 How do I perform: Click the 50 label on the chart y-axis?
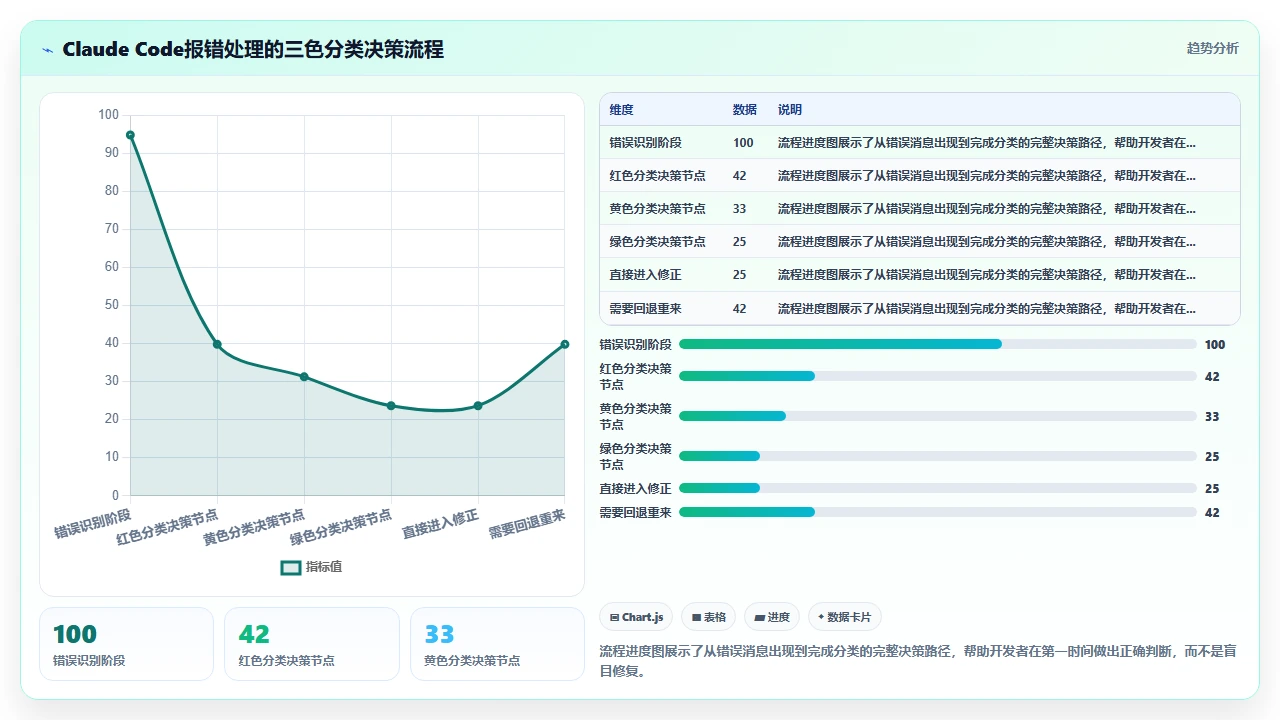coord(111,305)
